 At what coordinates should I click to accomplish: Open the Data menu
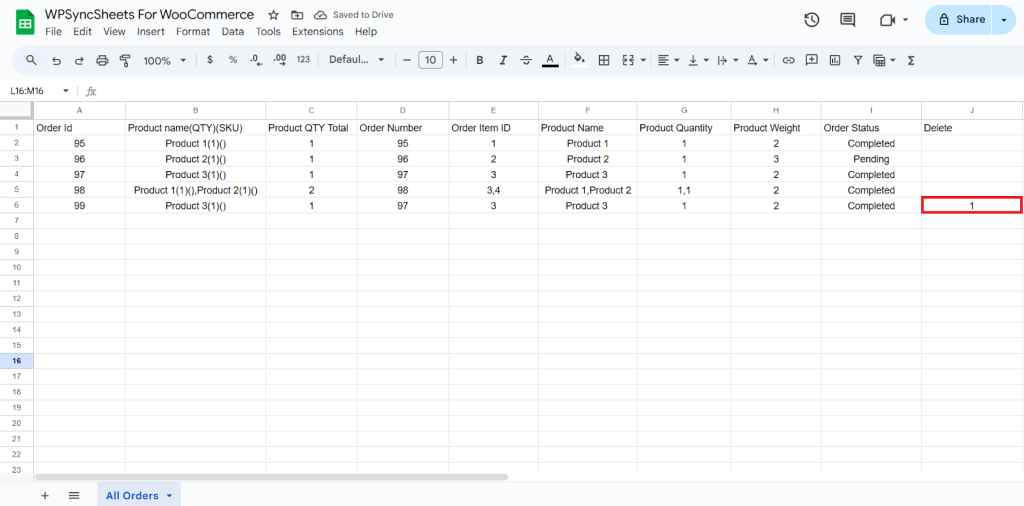pyautogui.click(x=232, y=31)
